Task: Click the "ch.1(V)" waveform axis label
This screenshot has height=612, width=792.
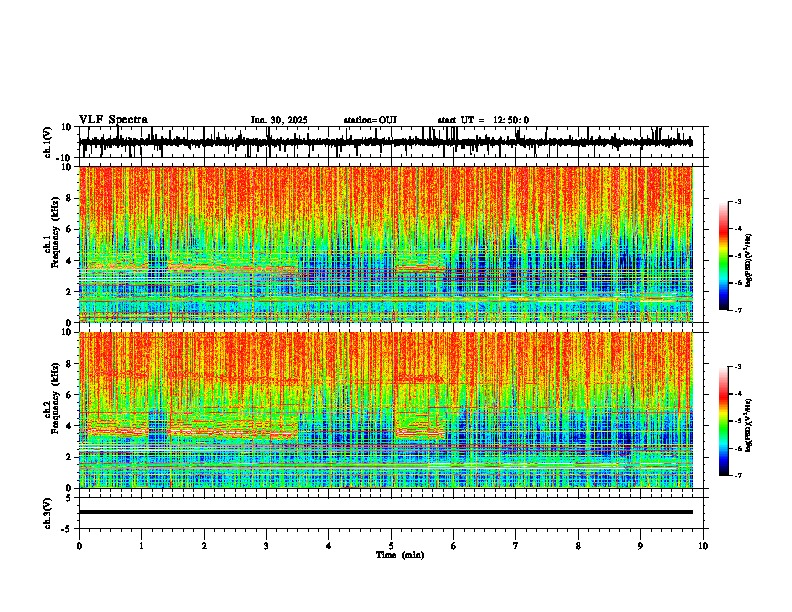Action: 48,142
